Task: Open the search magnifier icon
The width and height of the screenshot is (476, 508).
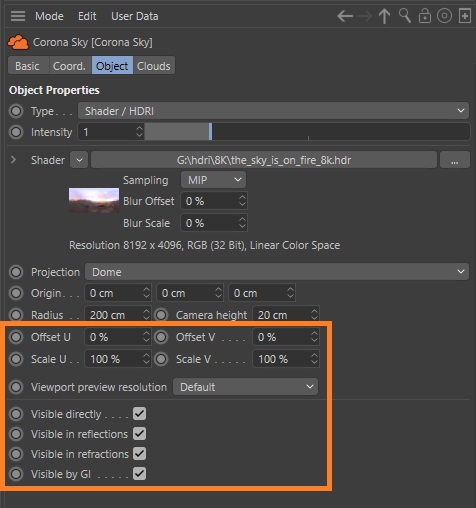Action: (405, 16)
